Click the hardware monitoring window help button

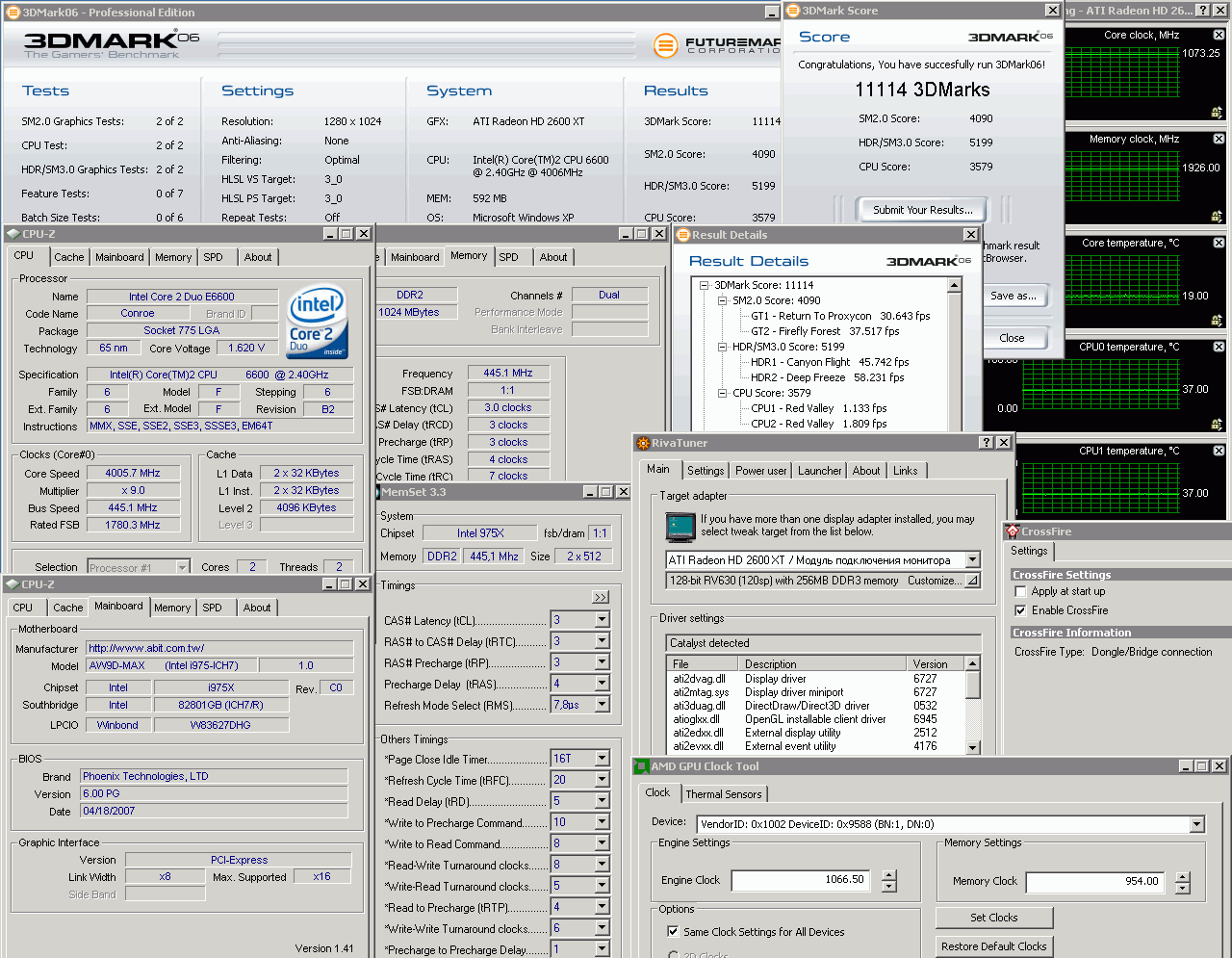[x=1203, y=11]
